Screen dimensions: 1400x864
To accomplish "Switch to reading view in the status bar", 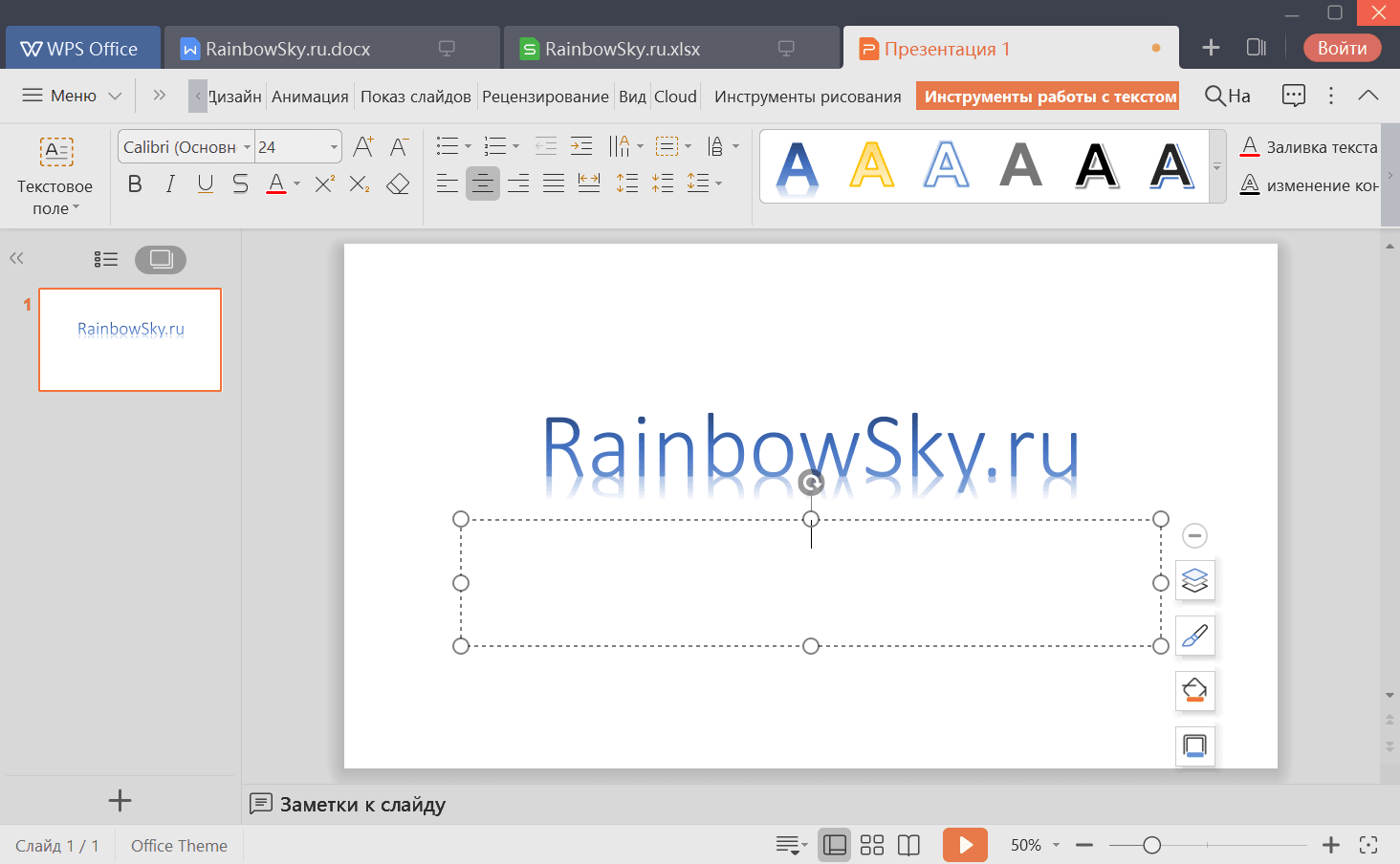I will (908, 845).
